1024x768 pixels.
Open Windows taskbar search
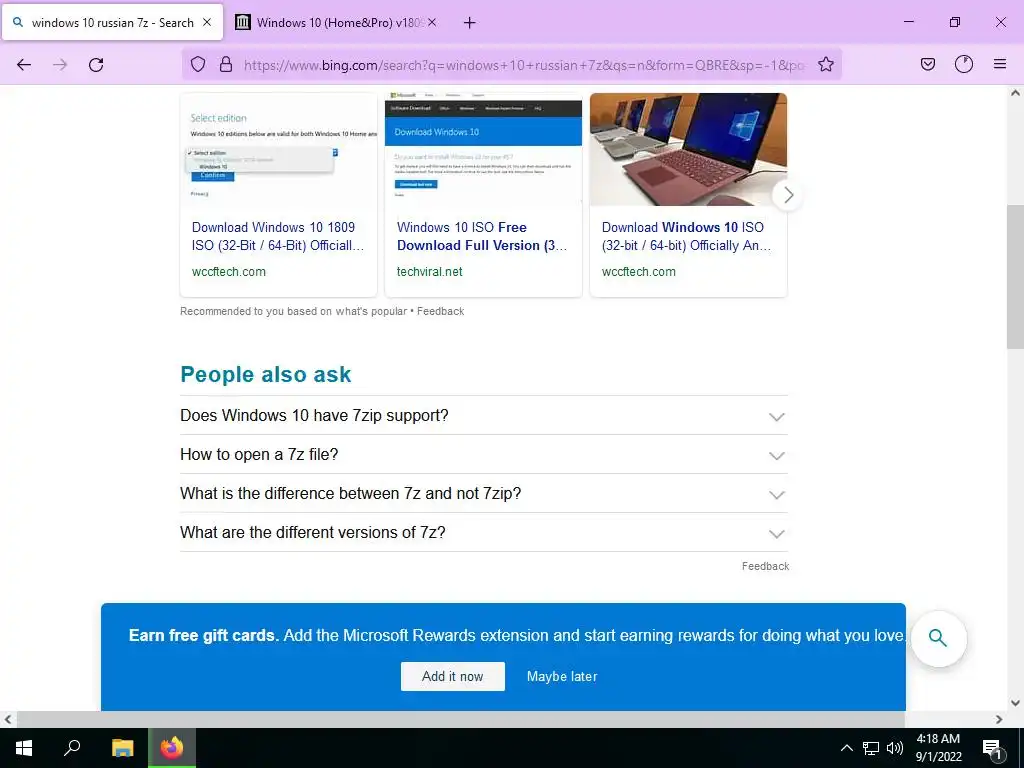pyautogui.click(x=72, y=748)
